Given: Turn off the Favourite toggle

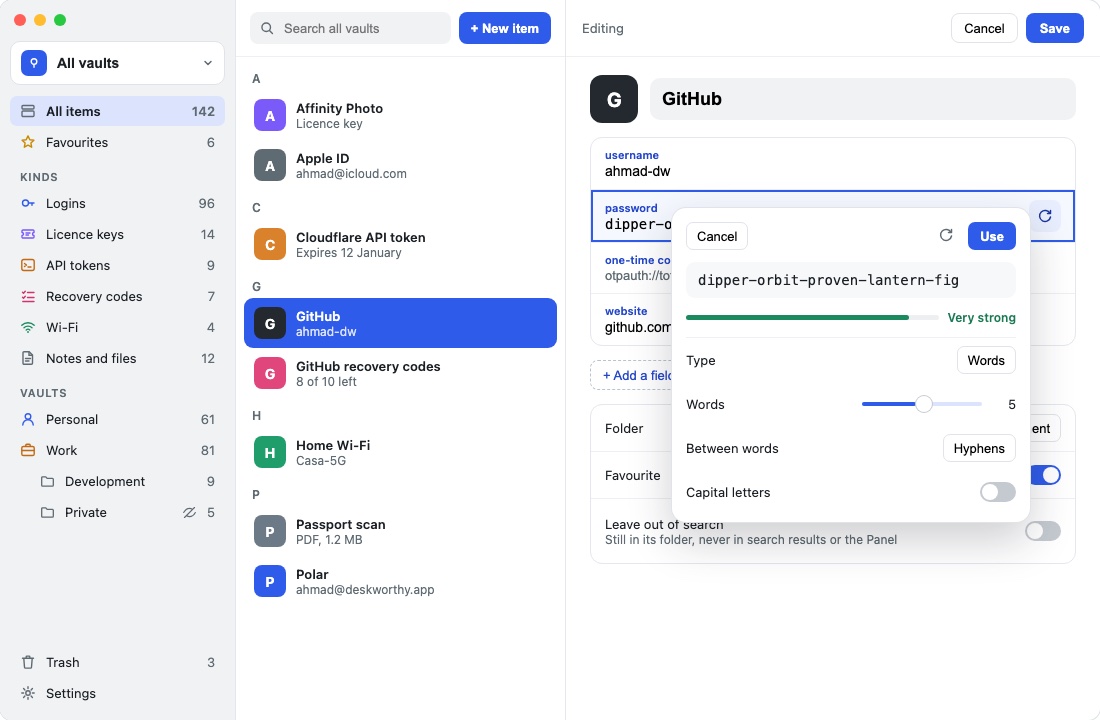Looking at the screenshot, I should pos(1045,475).
